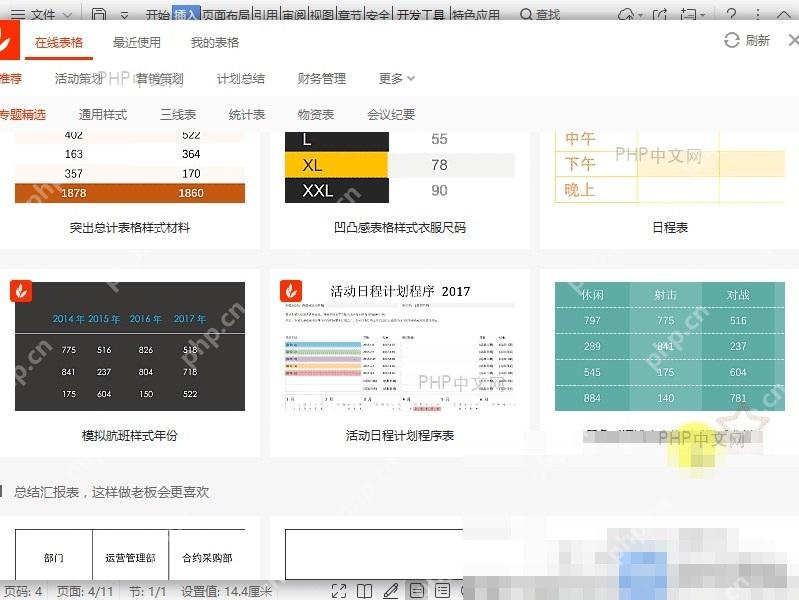Open the 审阅 ribbon tab

tap(294, 15)
